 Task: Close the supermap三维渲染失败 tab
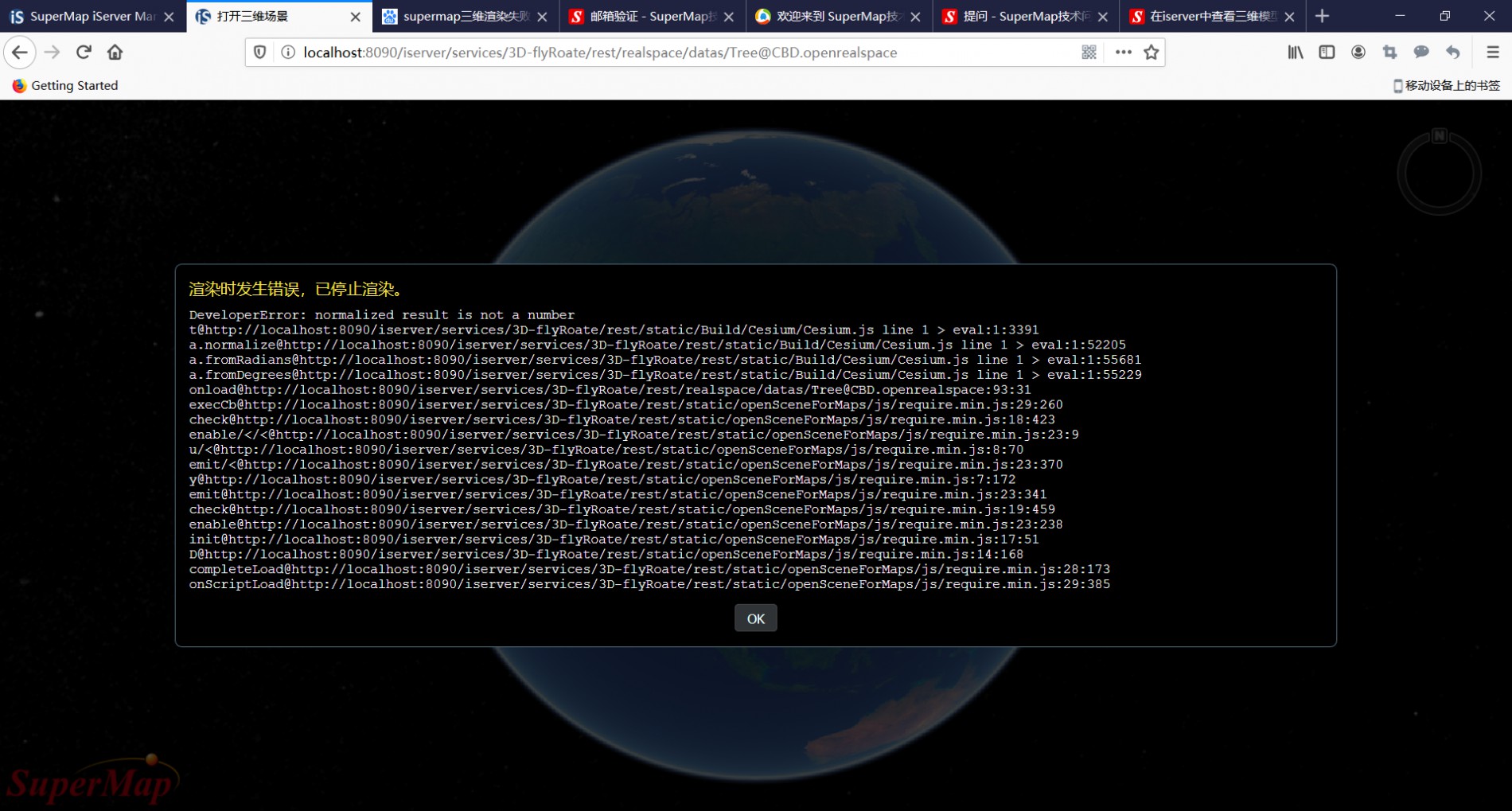tap(542, 17)
